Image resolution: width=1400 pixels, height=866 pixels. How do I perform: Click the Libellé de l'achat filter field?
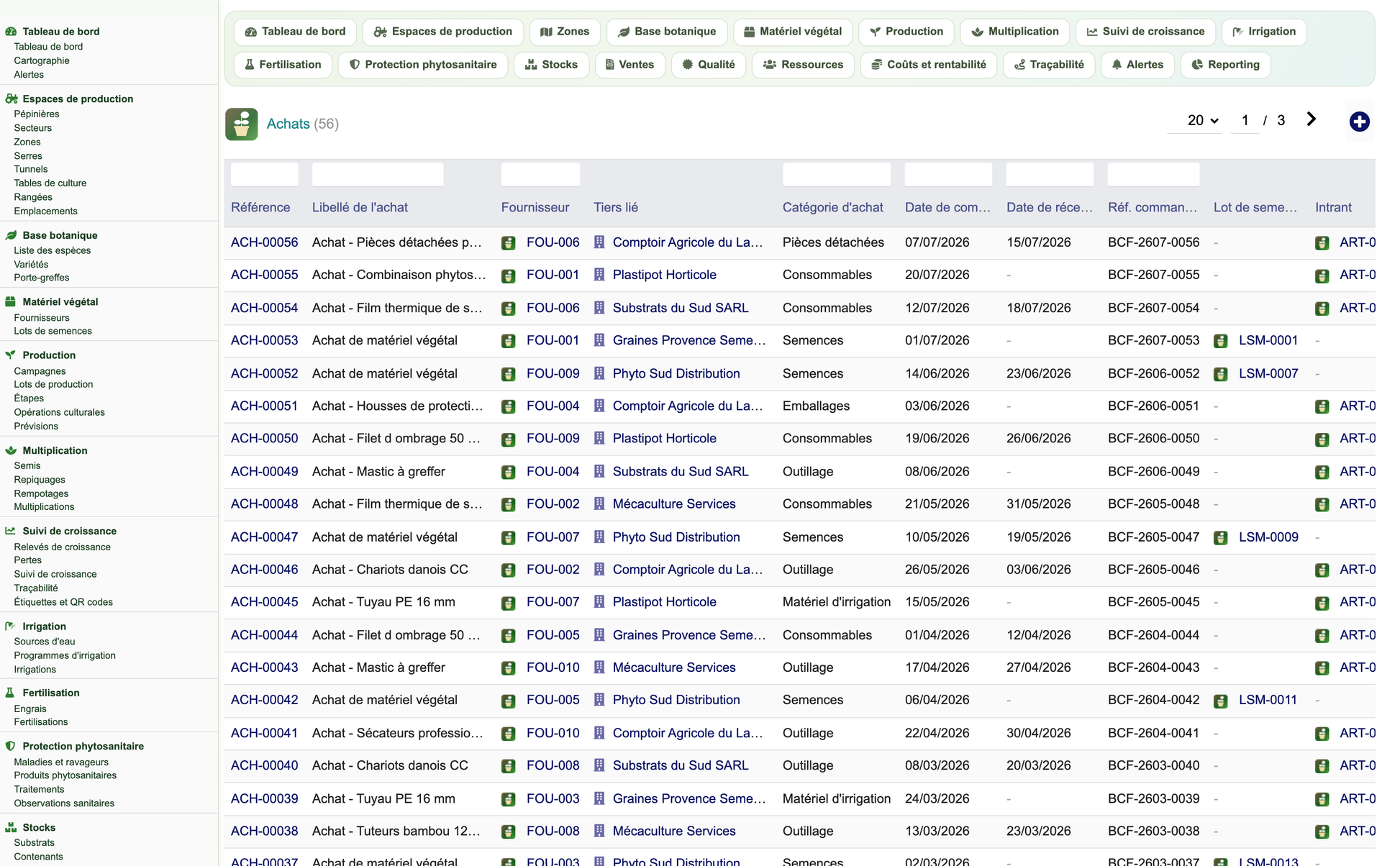click(378, 175)
